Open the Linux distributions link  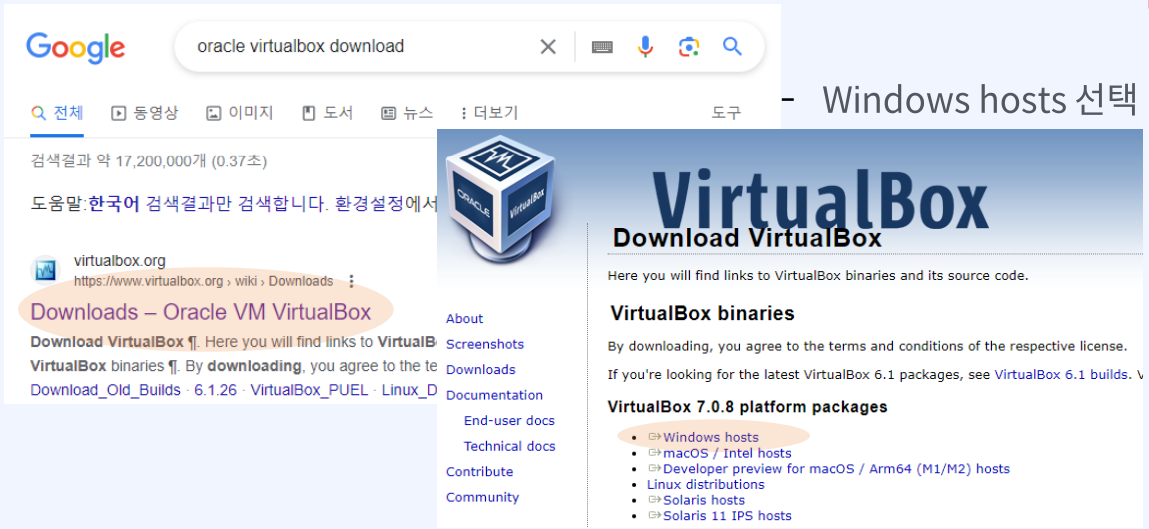click(706, 484)
